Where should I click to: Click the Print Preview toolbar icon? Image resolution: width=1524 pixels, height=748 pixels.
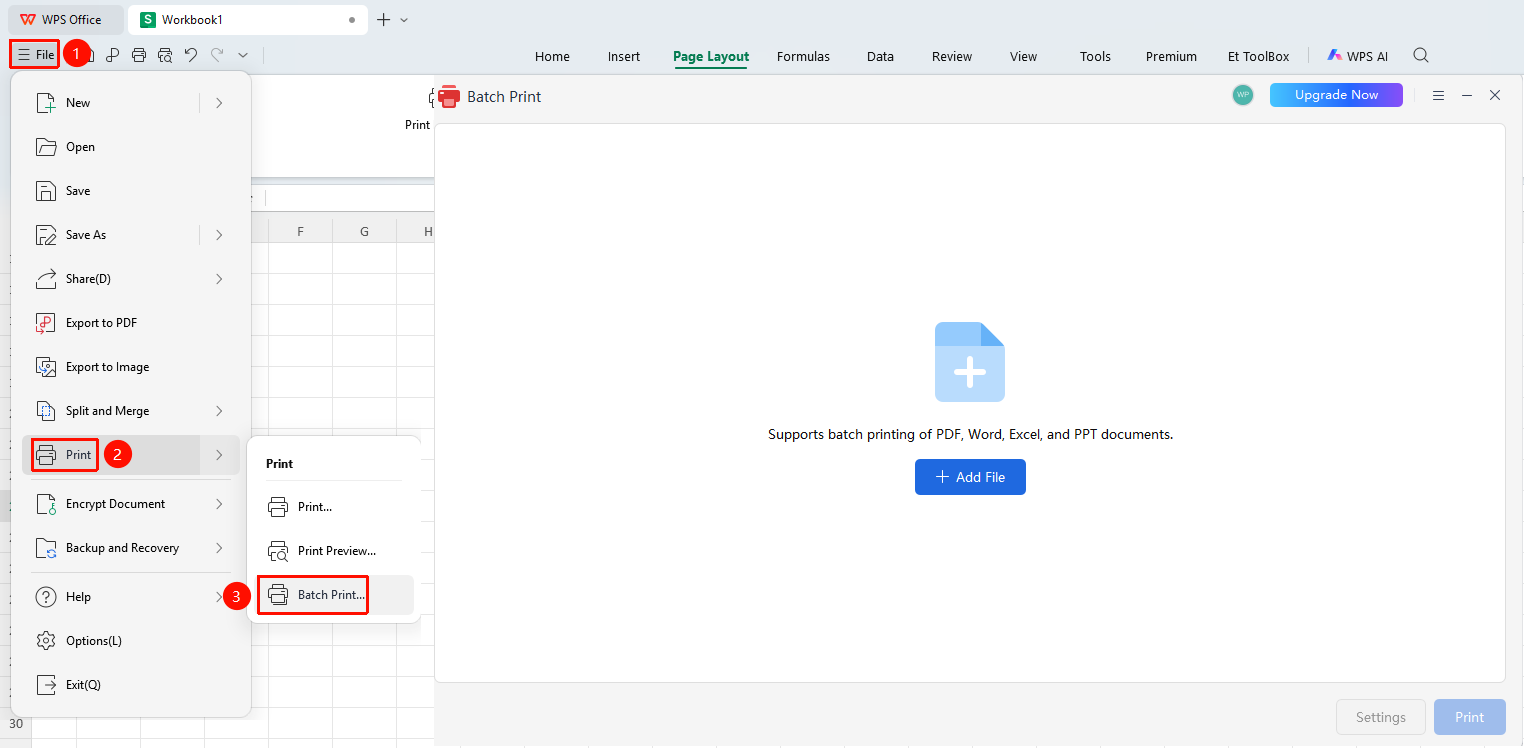point(165,56)
